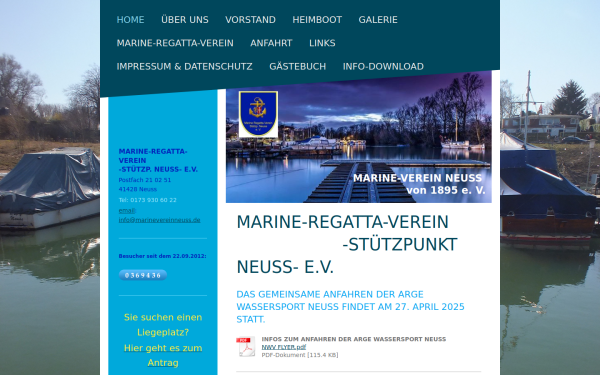The image size is (600, 375).
Task: Click the 'INFOS ZUM ANFAHREN DER ARGE WASSERSPORT NEUSS' title
Action: coord(354,339)
